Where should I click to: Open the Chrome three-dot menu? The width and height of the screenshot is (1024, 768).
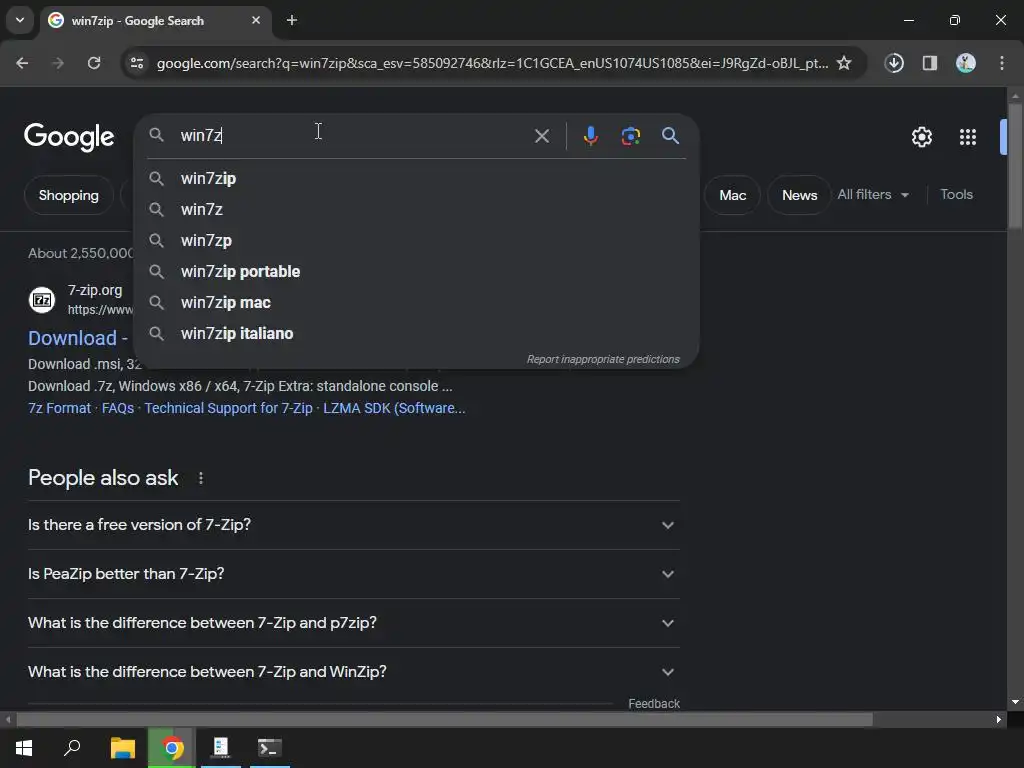pyautogui.click(x=1002, y=63)
